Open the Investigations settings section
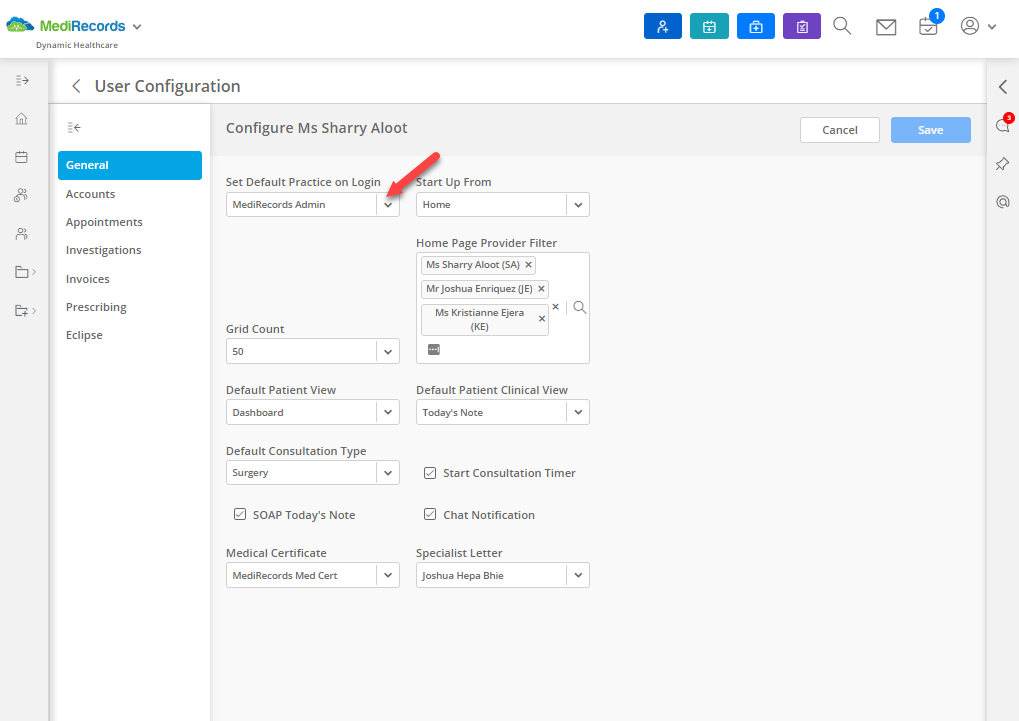Screen dimensions: 1019x721 pyautogui.click(x=103, y=250)
